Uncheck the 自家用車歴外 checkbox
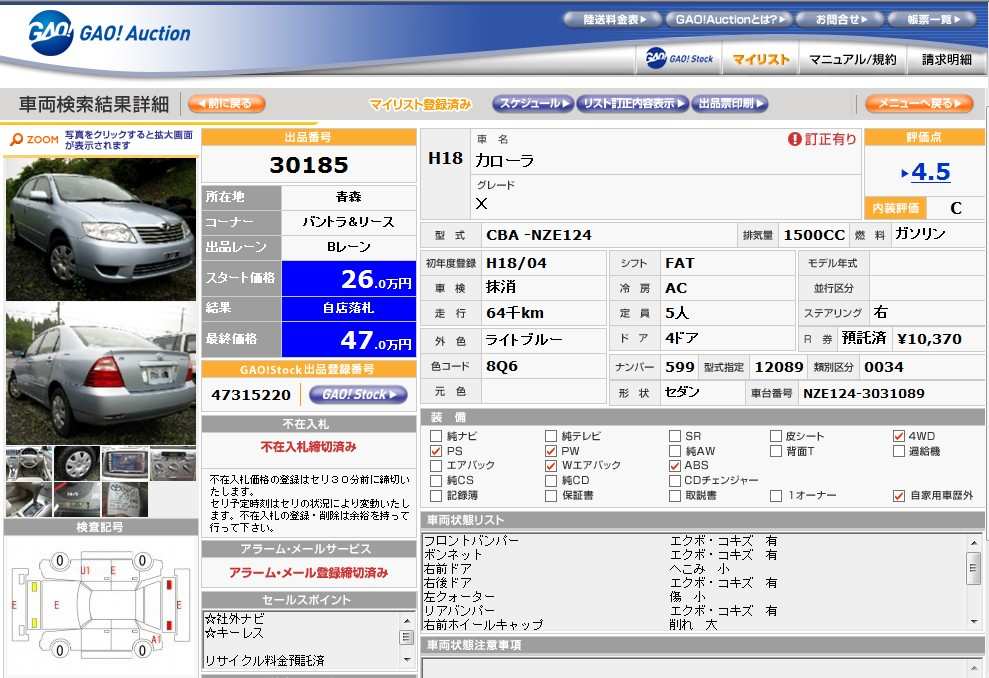The image size is (989, 678). 899,496
